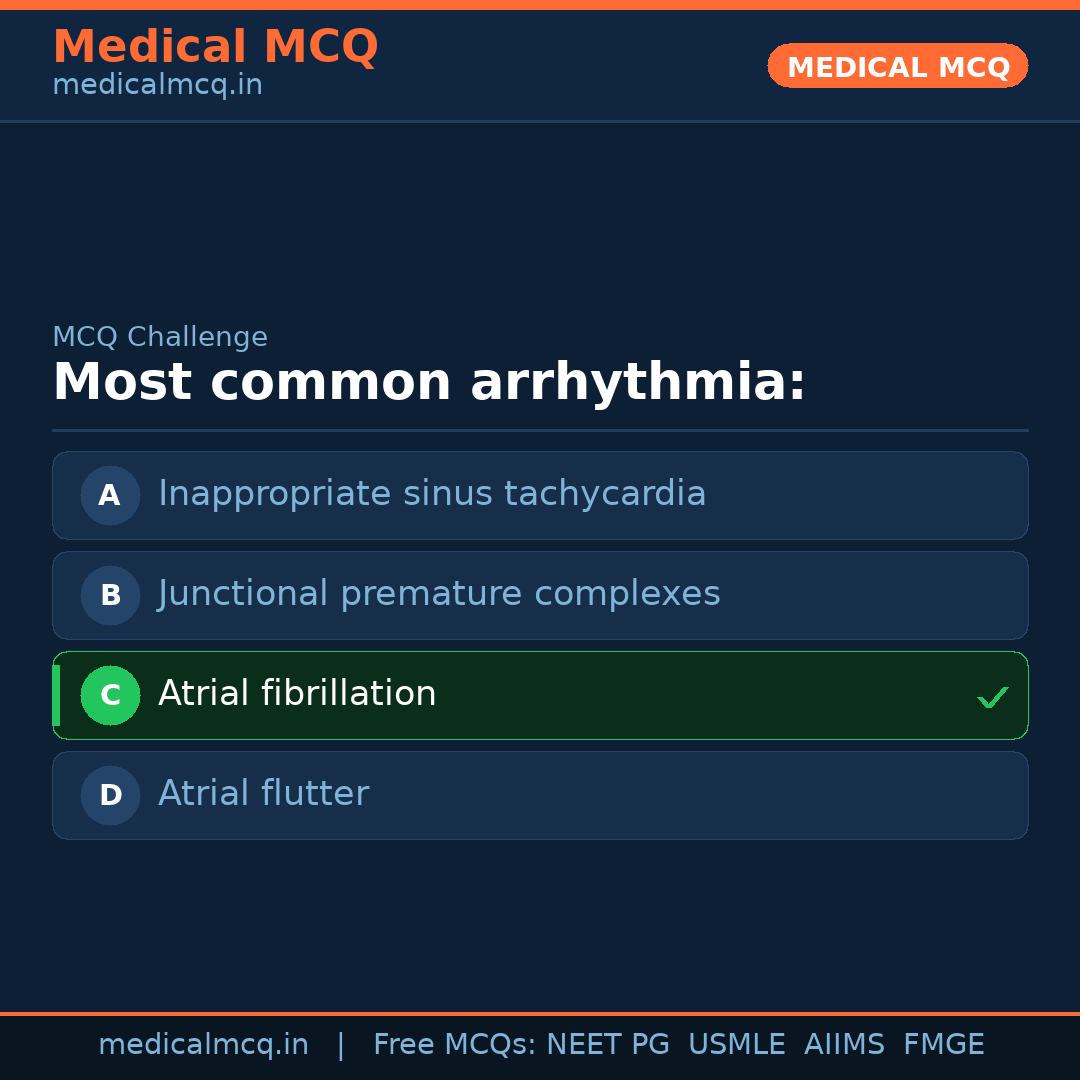Viewport: 1080px width, 1080px height.
Task: Click USMLE in the footer
Action: point(736,1045)
